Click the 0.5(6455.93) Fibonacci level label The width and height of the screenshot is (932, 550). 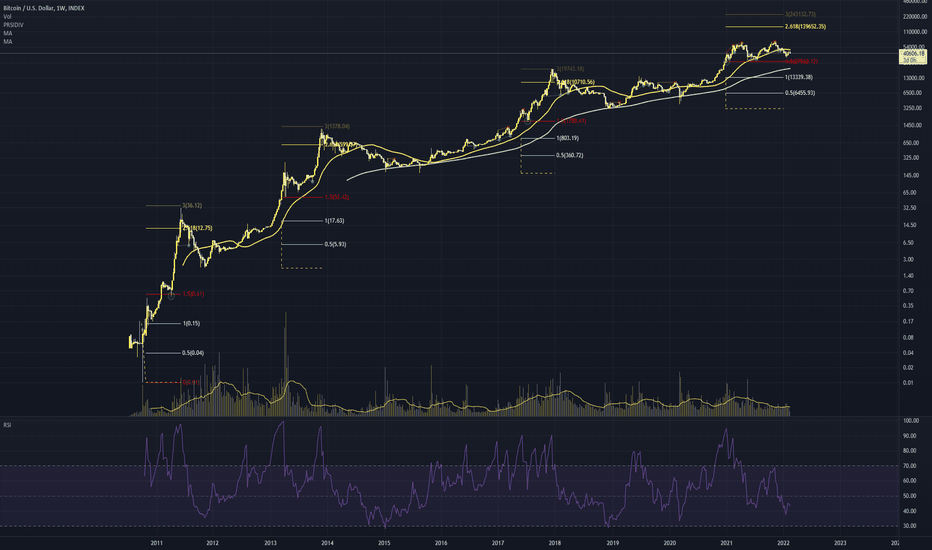coord(799,93)
